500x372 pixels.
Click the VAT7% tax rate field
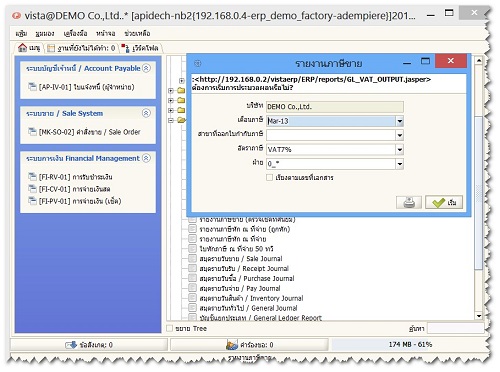tap(331, 150)
